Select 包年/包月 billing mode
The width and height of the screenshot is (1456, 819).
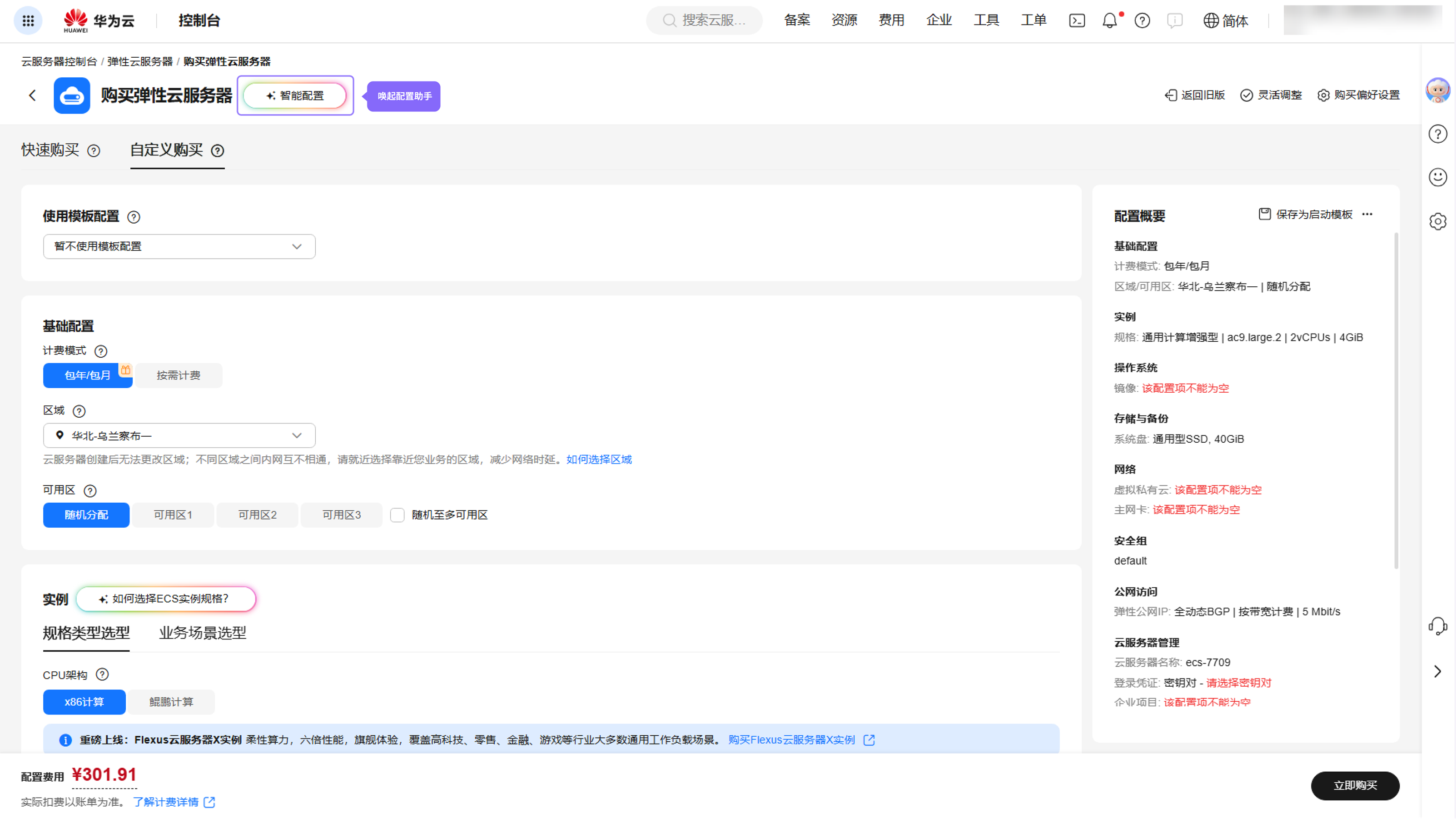click(x=88, y=375)
